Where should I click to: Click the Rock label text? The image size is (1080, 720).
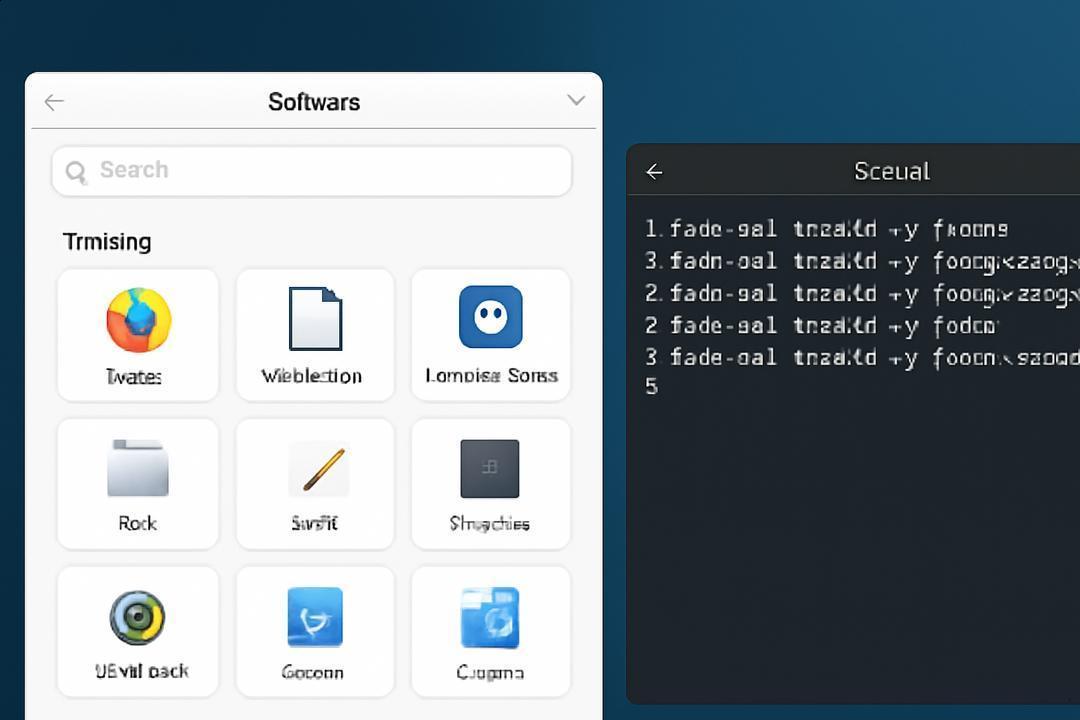click(138, 524)
